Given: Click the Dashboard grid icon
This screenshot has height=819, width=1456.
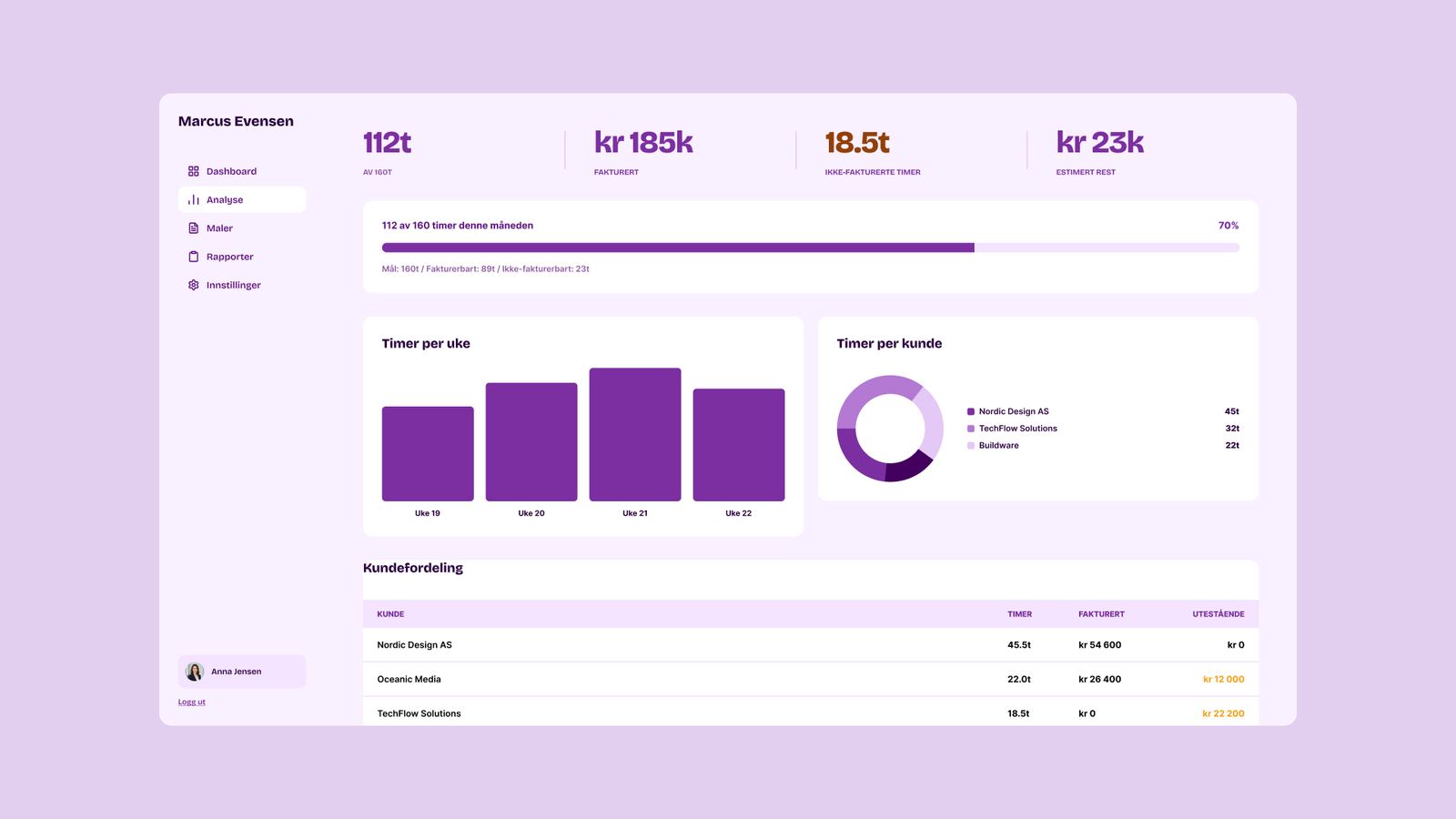Looking at the screenshot, I should 193,171.
